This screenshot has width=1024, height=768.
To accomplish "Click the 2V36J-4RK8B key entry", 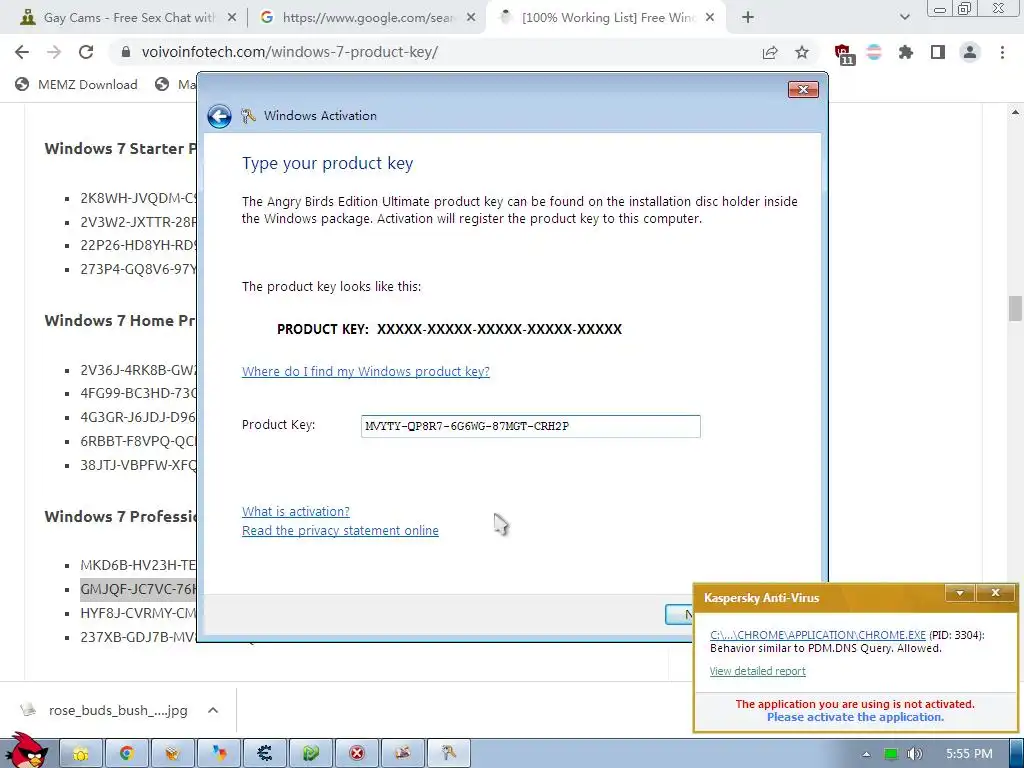I will point(138,370).
